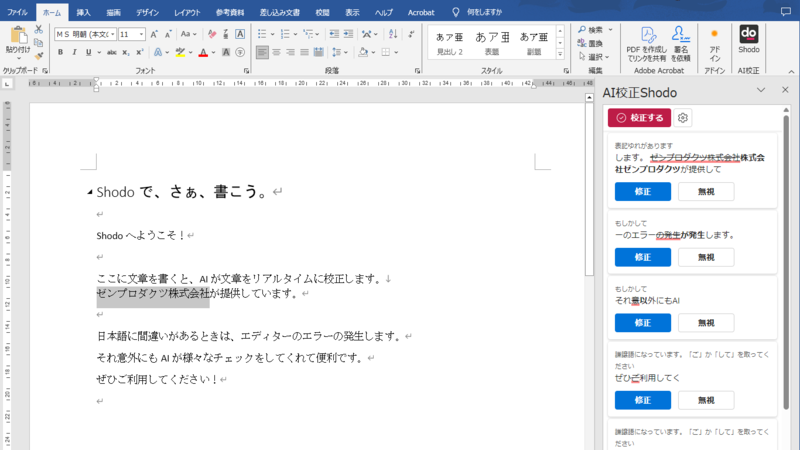Select the Format Painter brush
Image resolution: width=800 pixels, height=450 pixels.
point(39,55)
